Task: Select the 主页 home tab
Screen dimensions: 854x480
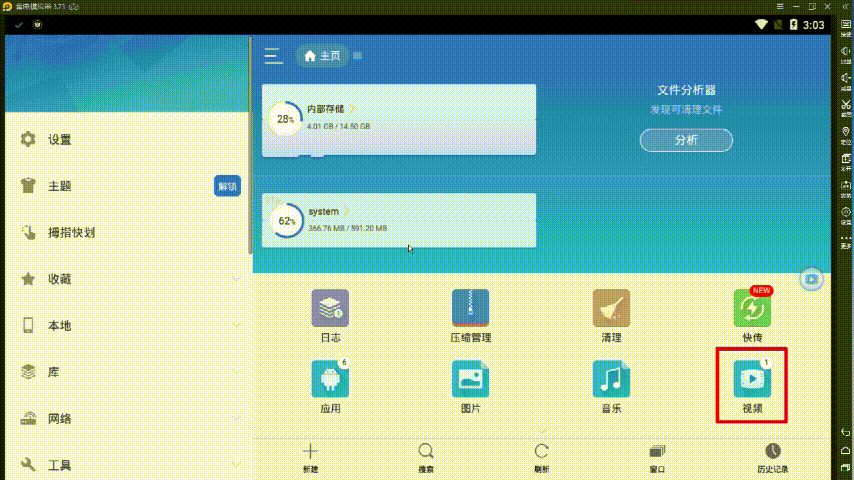Action: [322, 56]
